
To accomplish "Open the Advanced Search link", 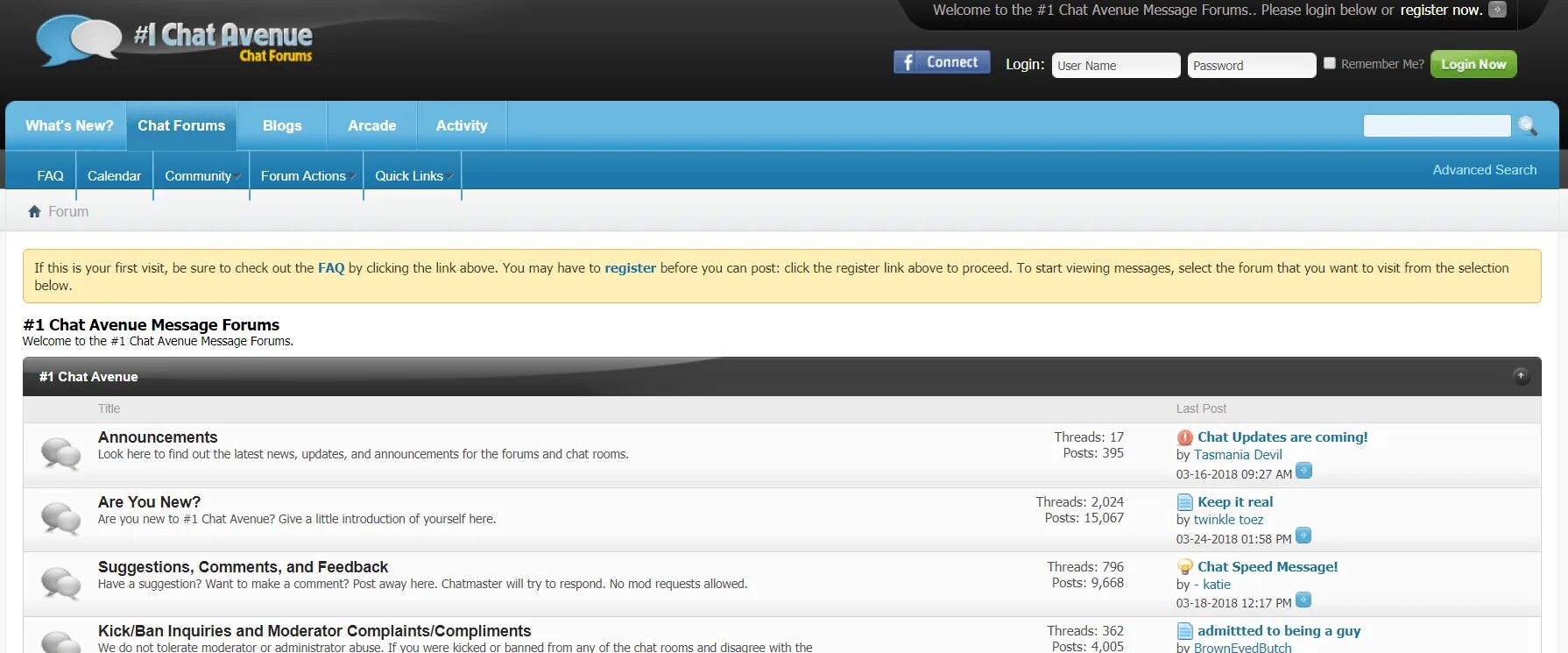I will [1485, 170].
